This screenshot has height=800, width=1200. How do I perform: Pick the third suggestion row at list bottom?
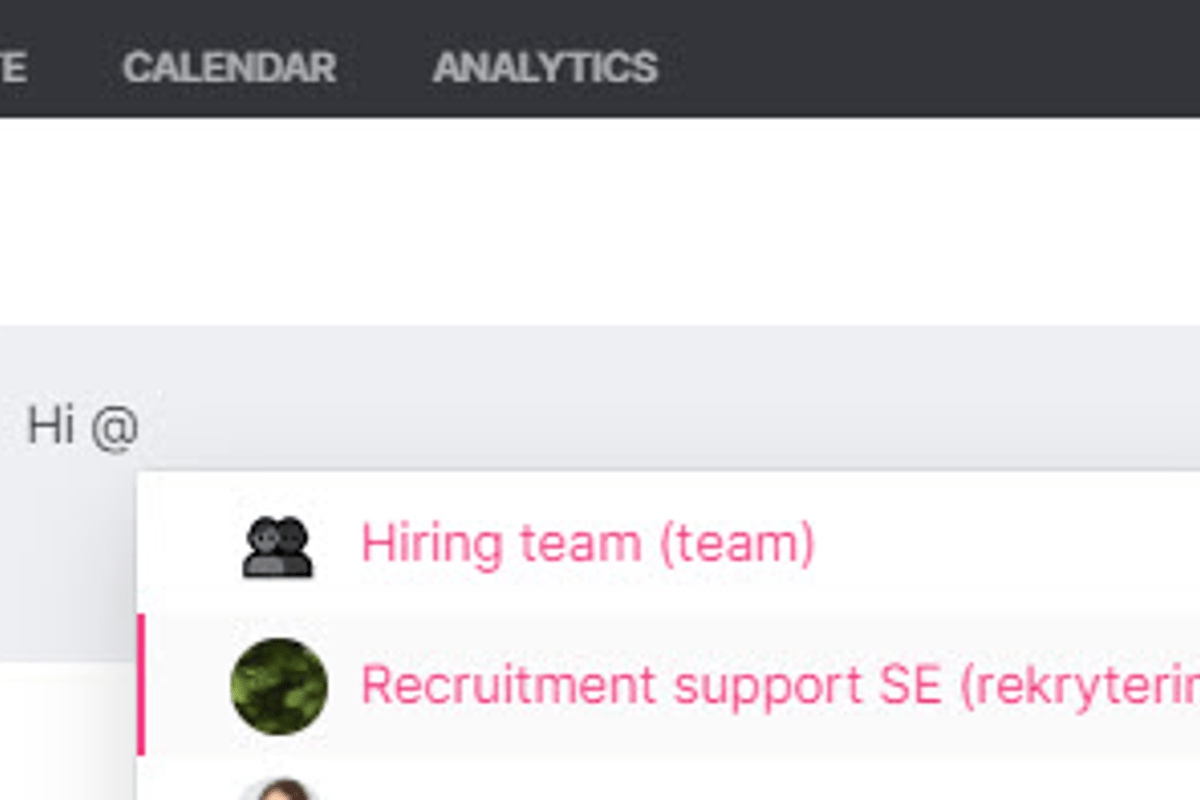tap(668, 779)
